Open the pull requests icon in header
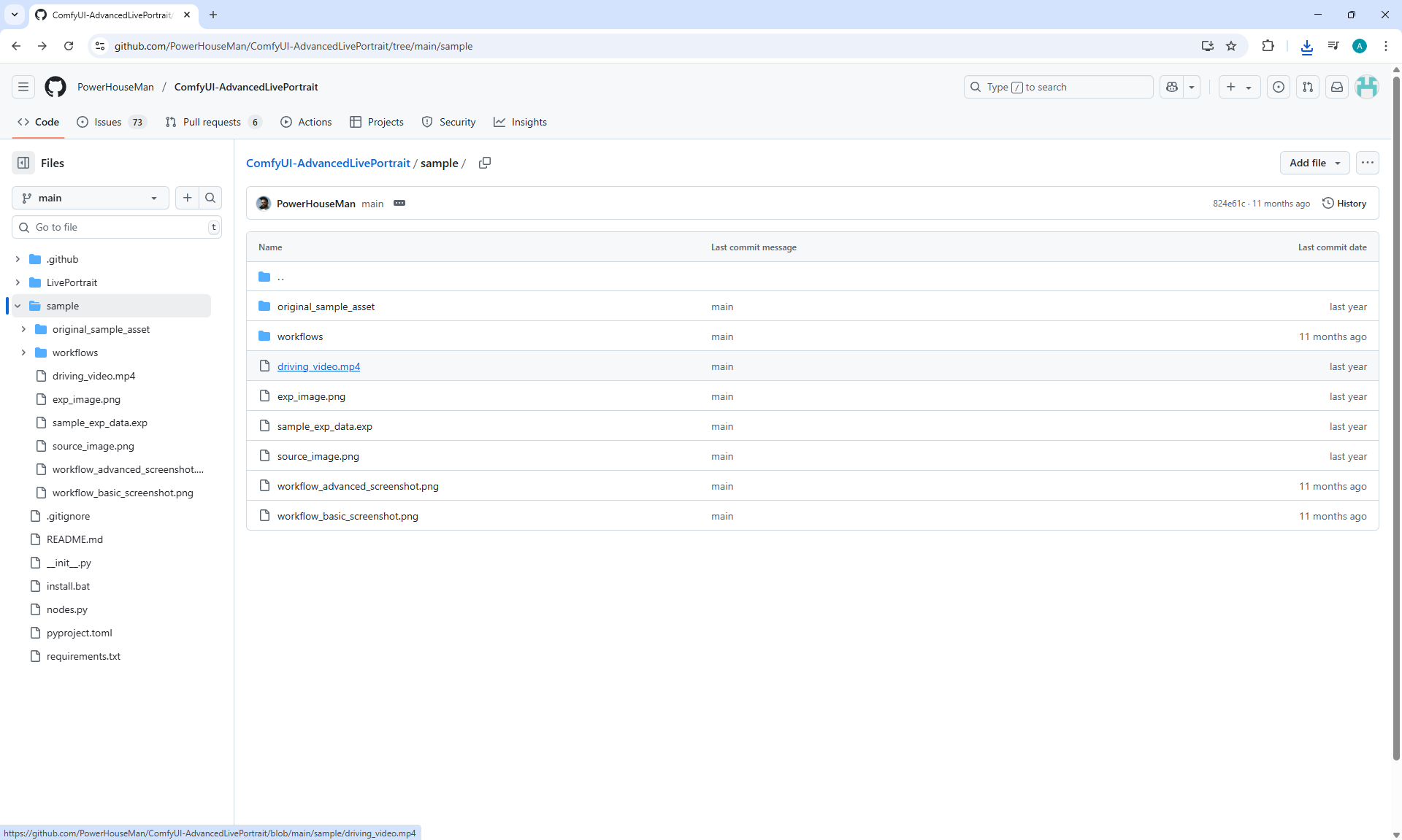Screen dimensions: 1402x840 click(1308, 87)
